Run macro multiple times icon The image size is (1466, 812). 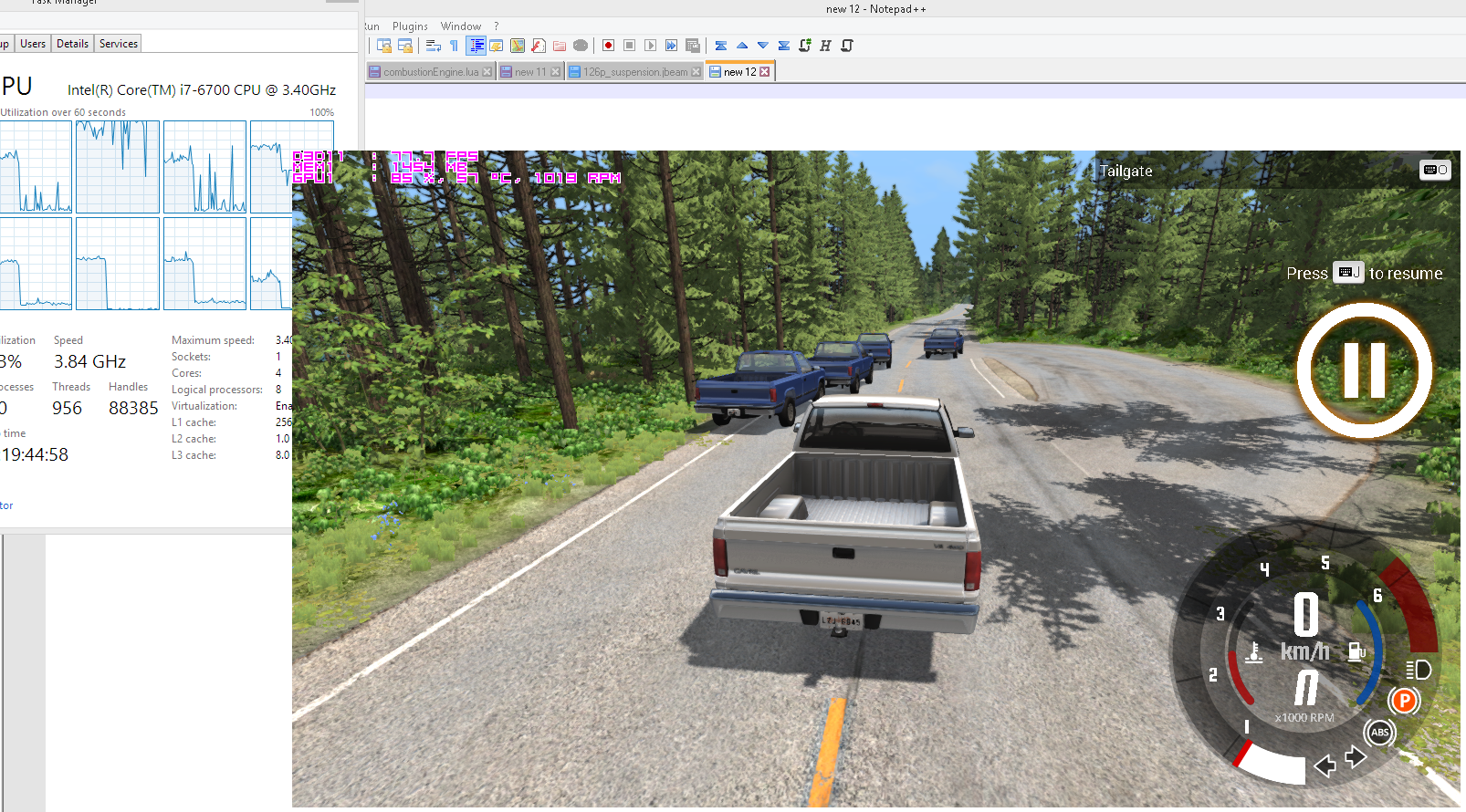(671, 46)
